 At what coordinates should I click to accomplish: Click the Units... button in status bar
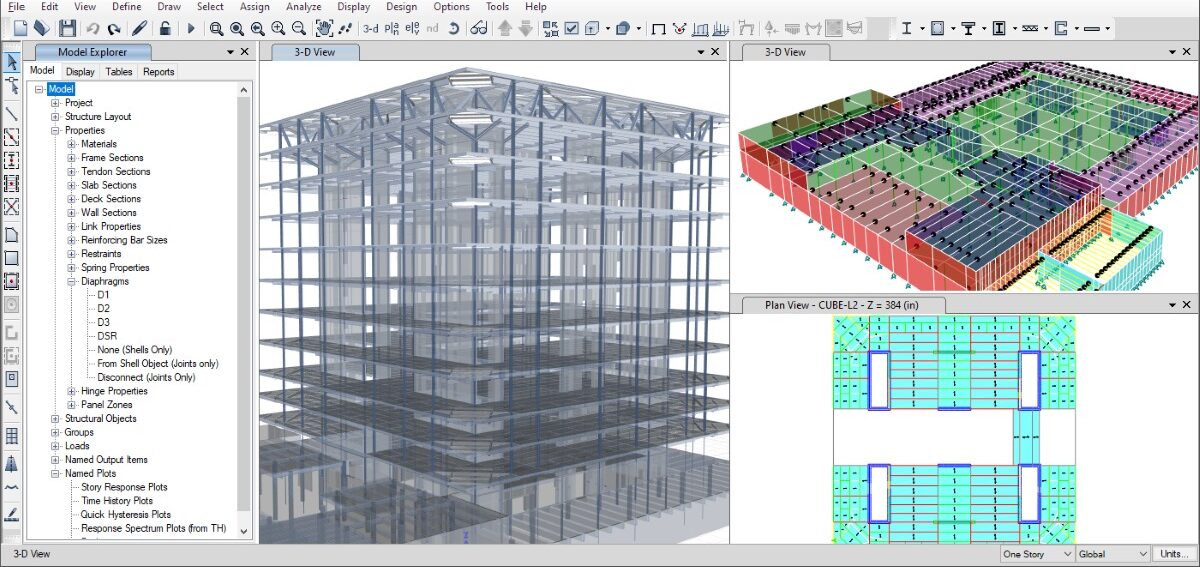[1174, 554]
